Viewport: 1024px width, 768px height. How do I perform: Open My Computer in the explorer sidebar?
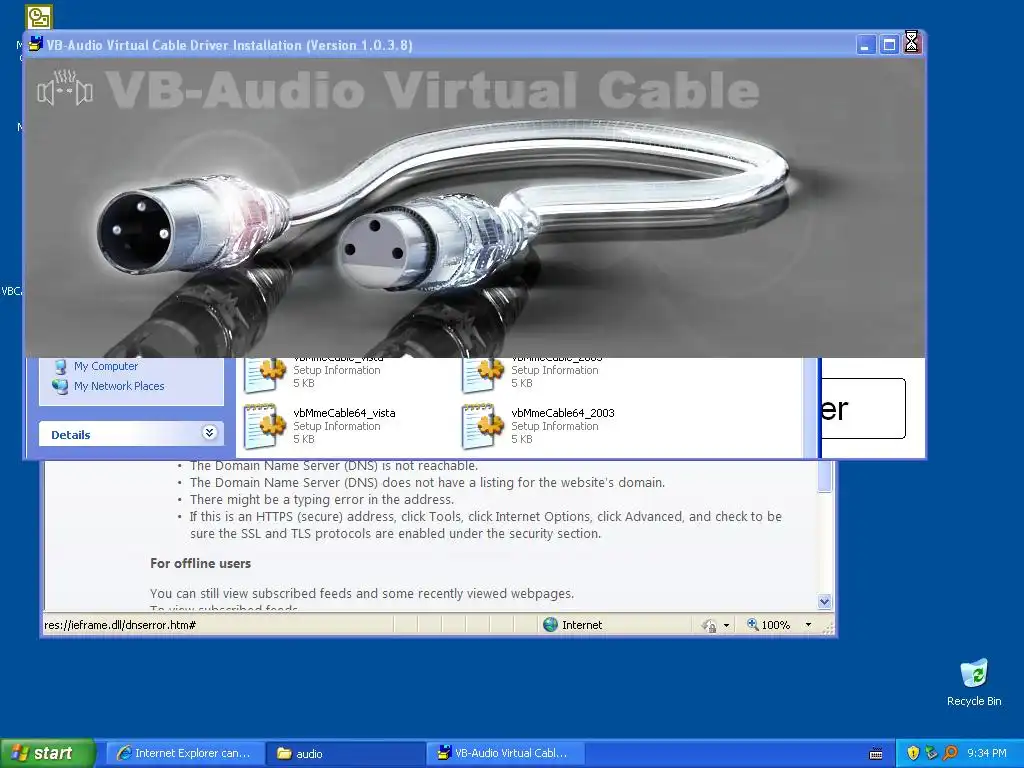(x=106, y=366)
